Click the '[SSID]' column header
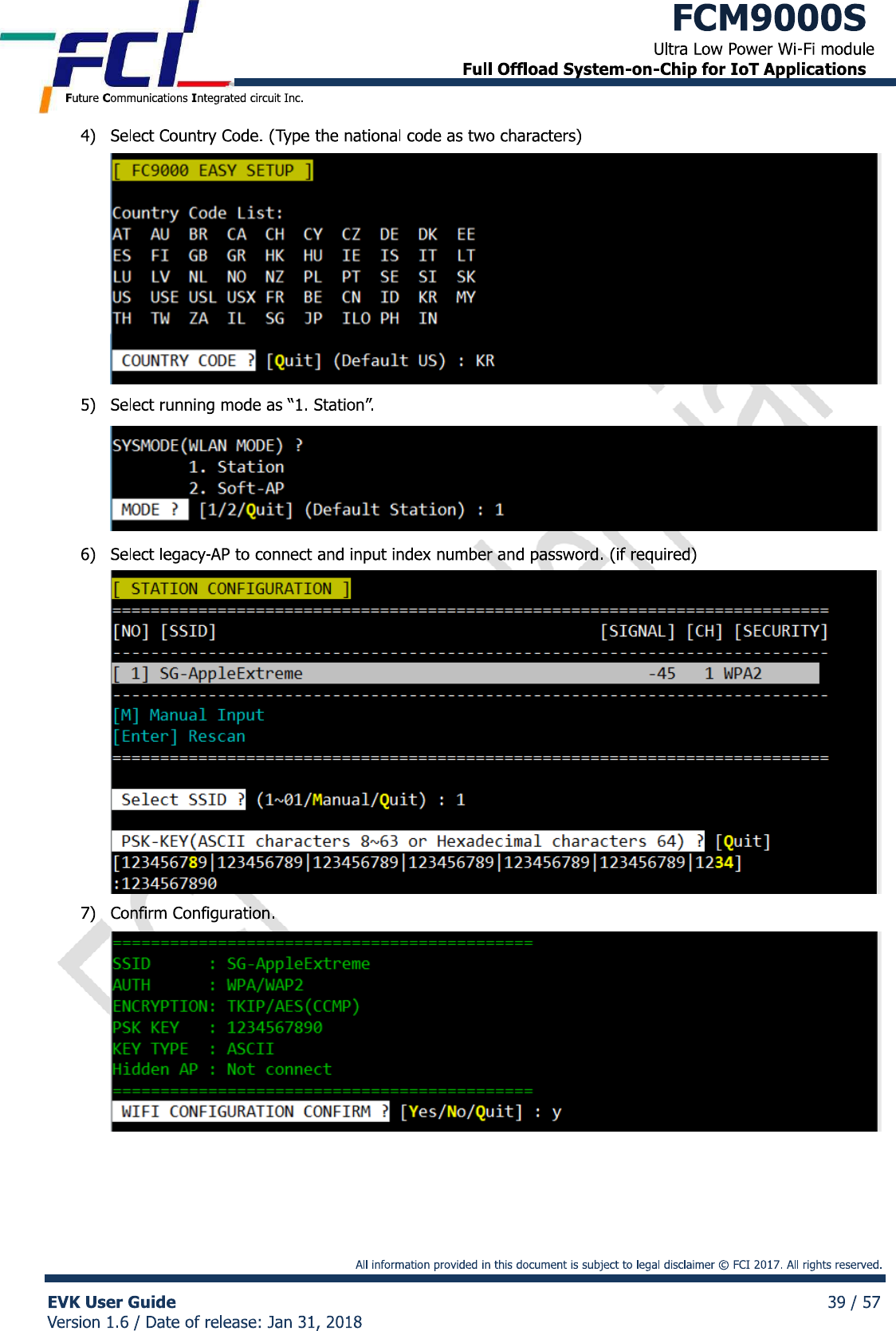The height and width of the screenshot is (1331, 896). 188,632
